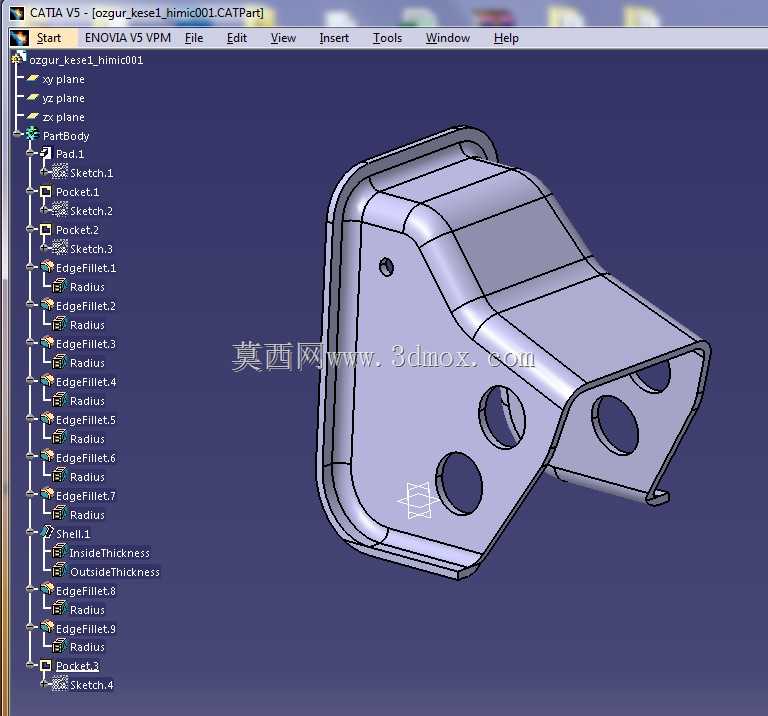Image resolution: width=768 pixels, height=716 pixels.
Task: Click the yz plane icon
Action: [x=33, y=97]
